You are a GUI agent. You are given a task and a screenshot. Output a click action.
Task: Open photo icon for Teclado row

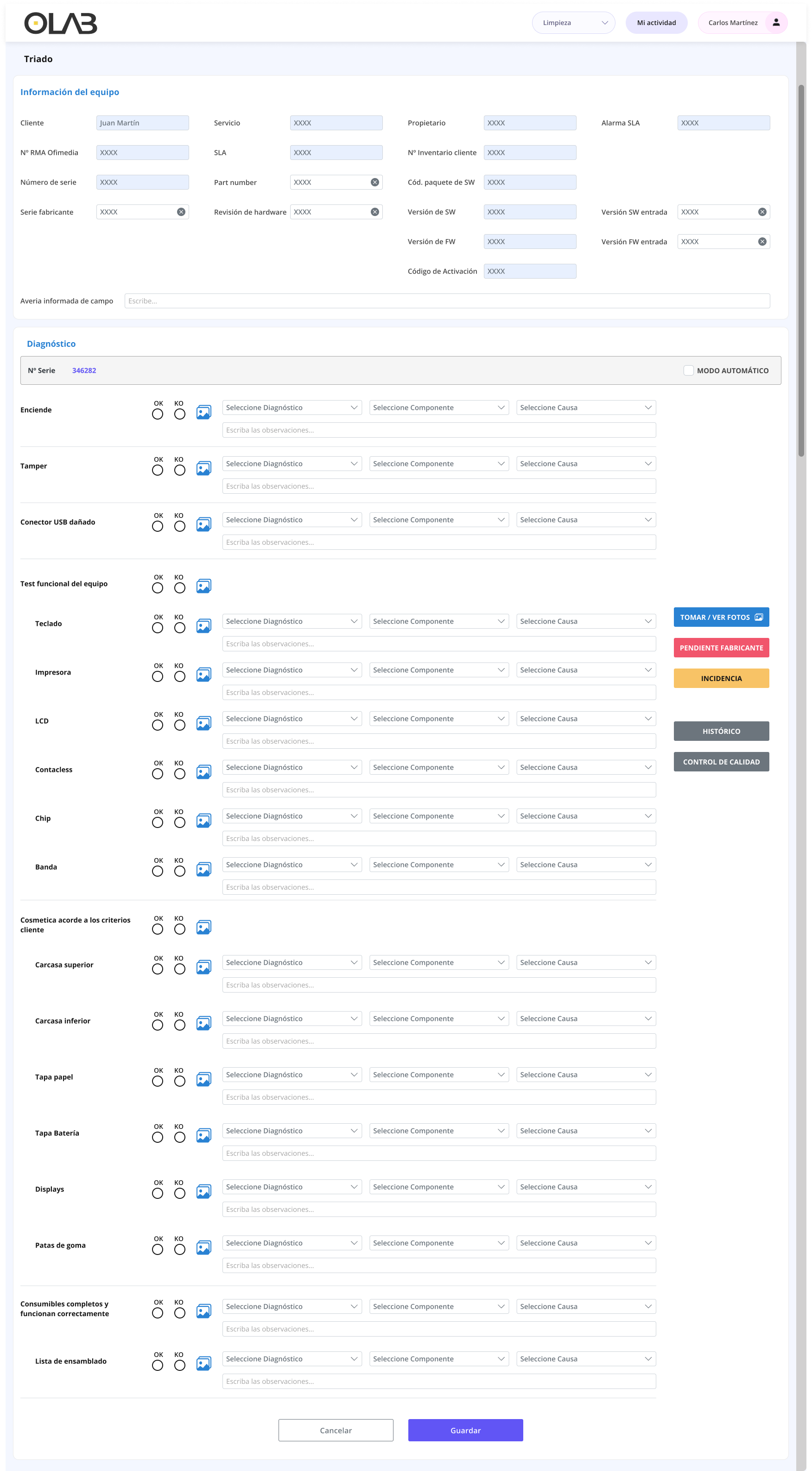click(203, 626)
